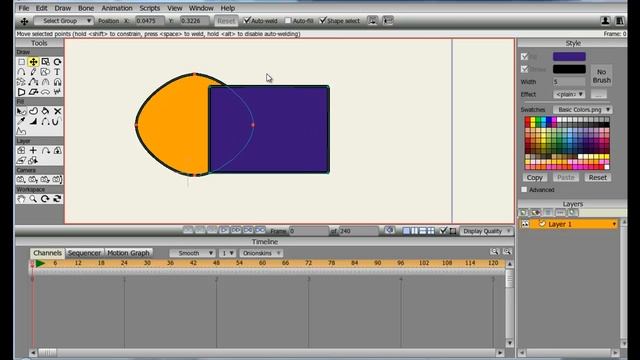
Task: Open the Display Quality dropdown
Action: pyautogui.click(x=487, y=231)
